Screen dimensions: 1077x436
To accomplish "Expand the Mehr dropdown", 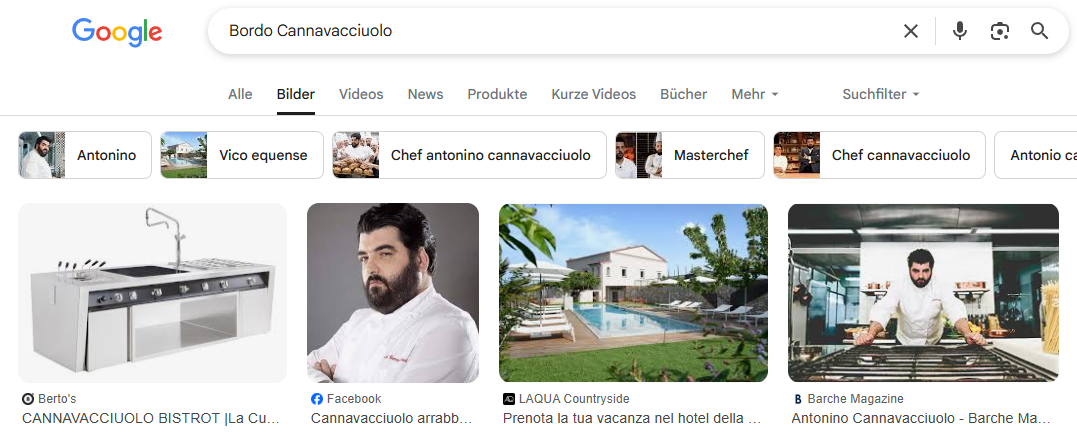I will [x=755, y=94].
